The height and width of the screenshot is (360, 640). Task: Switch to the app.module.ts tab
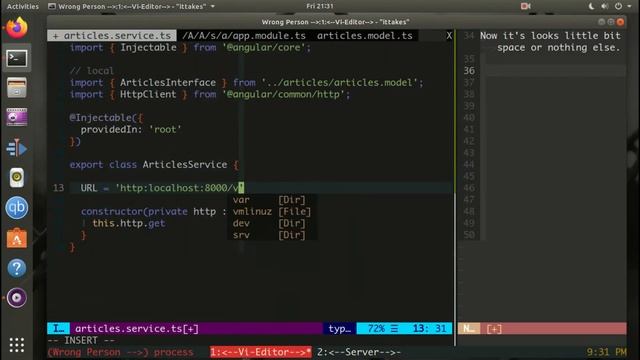tap(244, 36)
